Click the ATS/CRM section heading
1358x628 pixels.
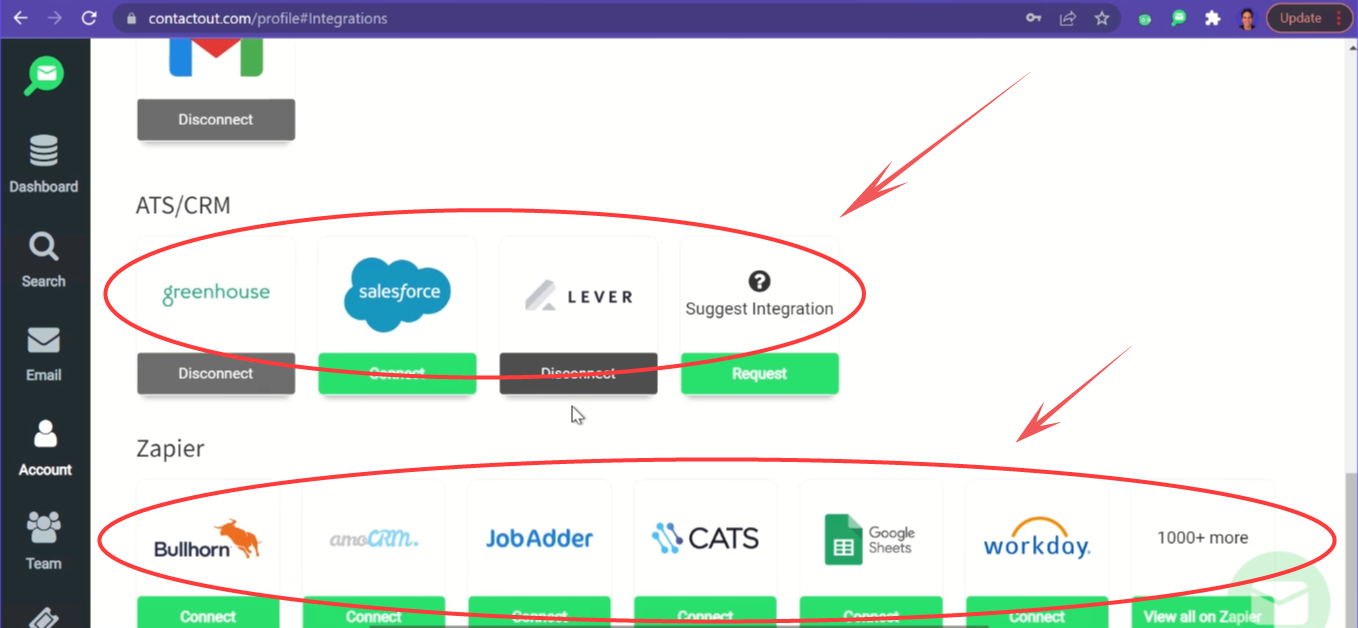click(183, 205)
